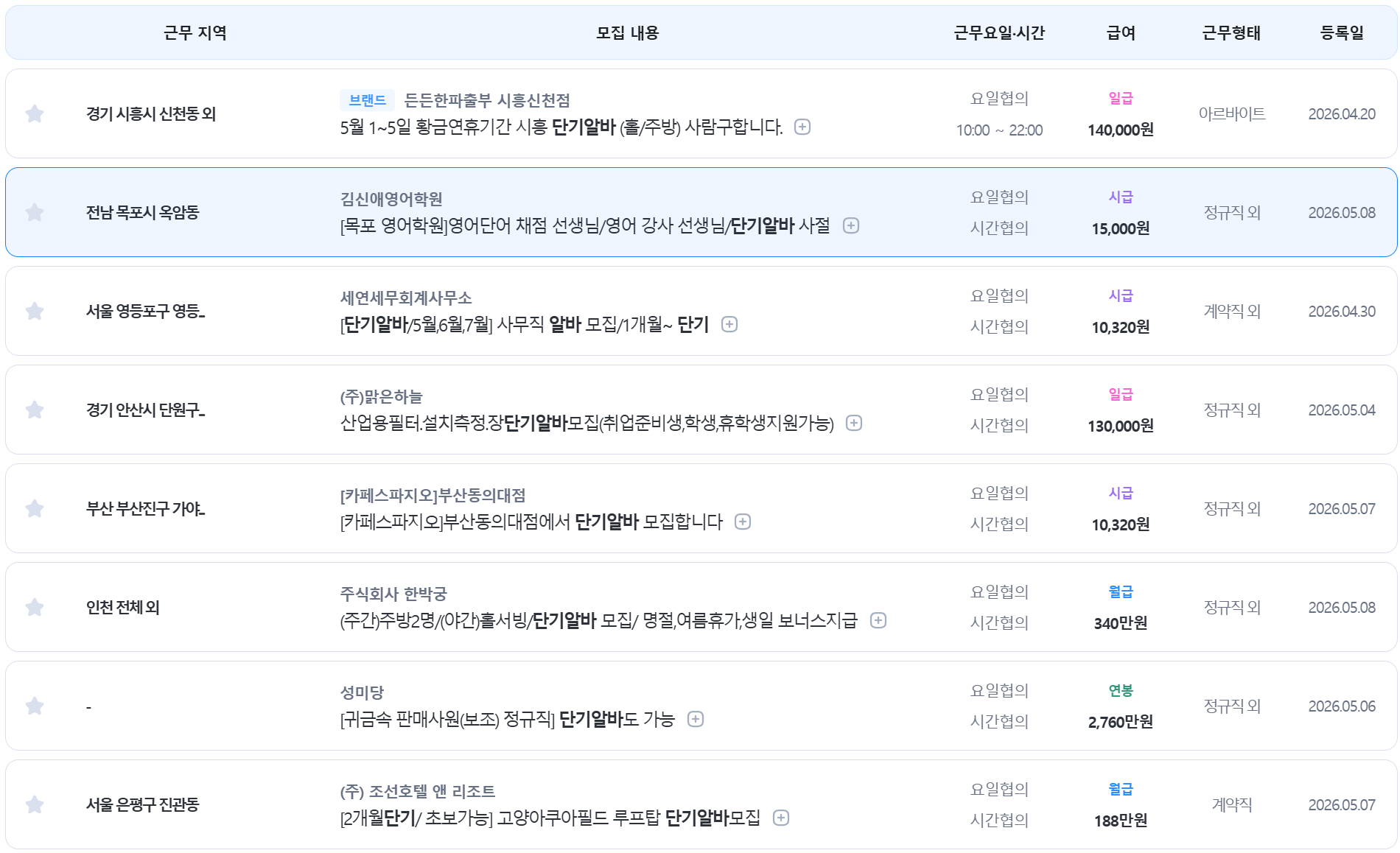Star the 부산 부산진구 listing
This screenshot has width=1400, height=853.
35,508
